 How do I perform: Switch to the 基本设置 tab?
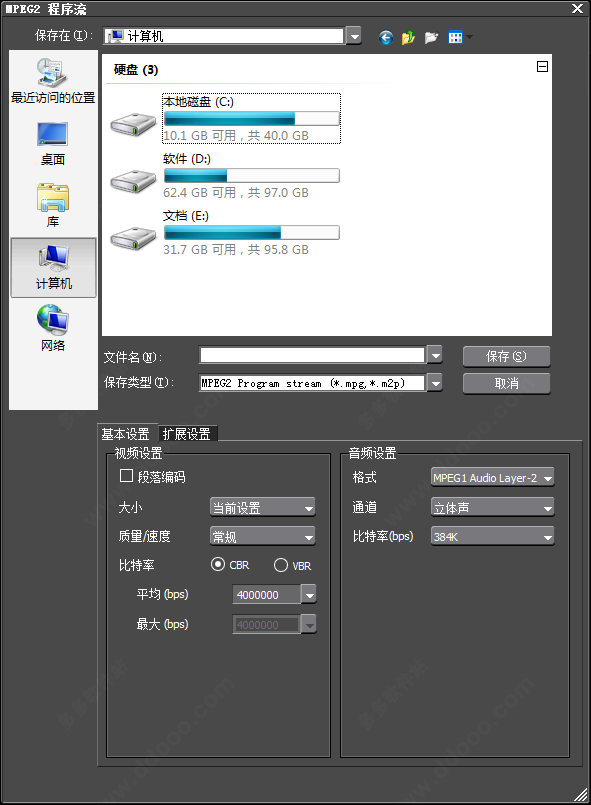126,434
